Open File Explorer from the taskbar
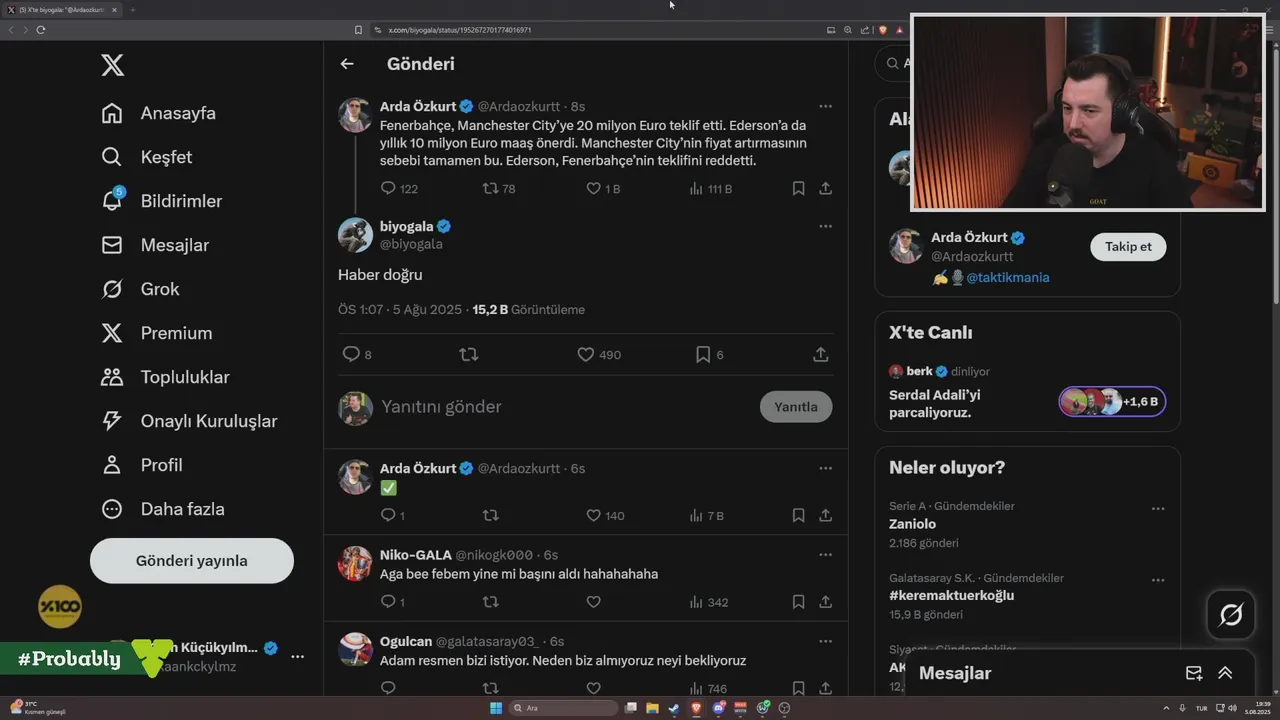 point(652,708)
